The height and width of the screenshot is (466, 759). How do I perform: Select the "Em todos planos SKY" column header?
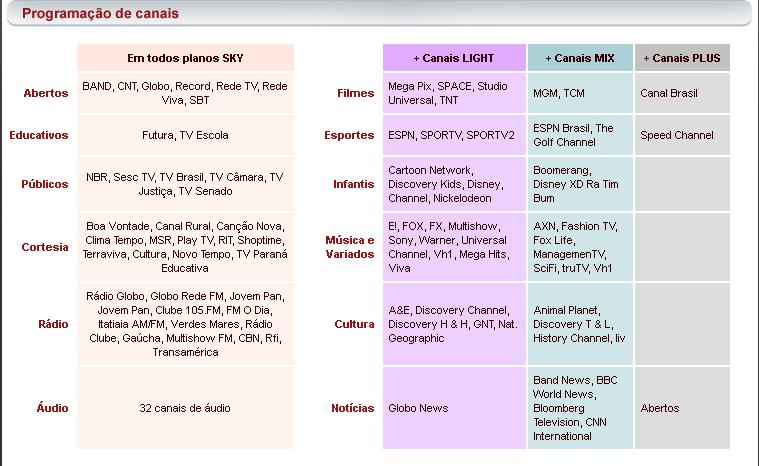click(x=185, y=58)
